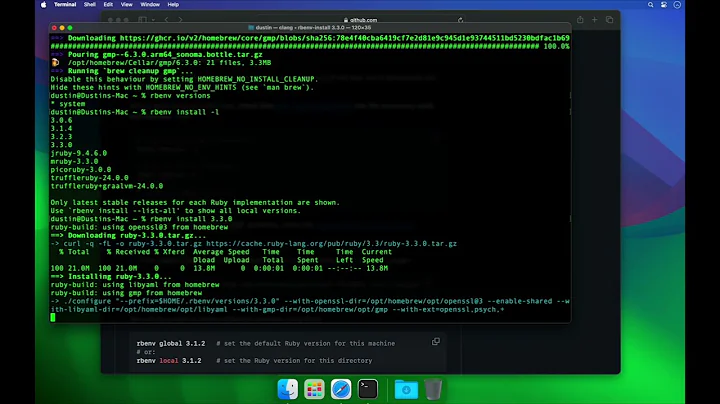
Task: Open the Edit menu
Action: (x=108, y=5)
